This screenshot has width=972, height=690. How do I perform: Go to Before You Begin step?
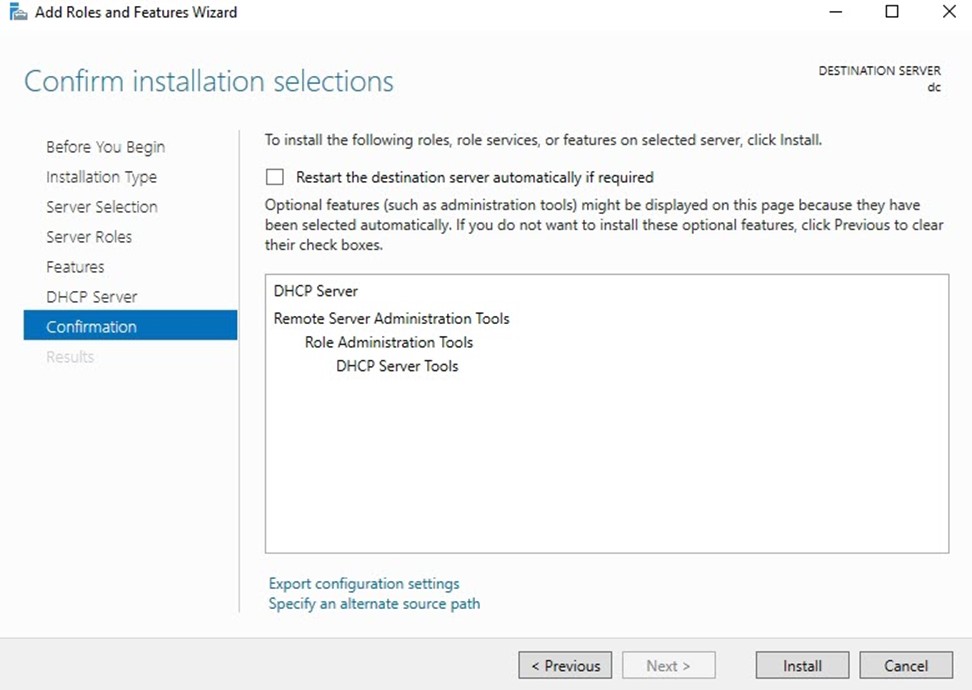pos(105,147)
